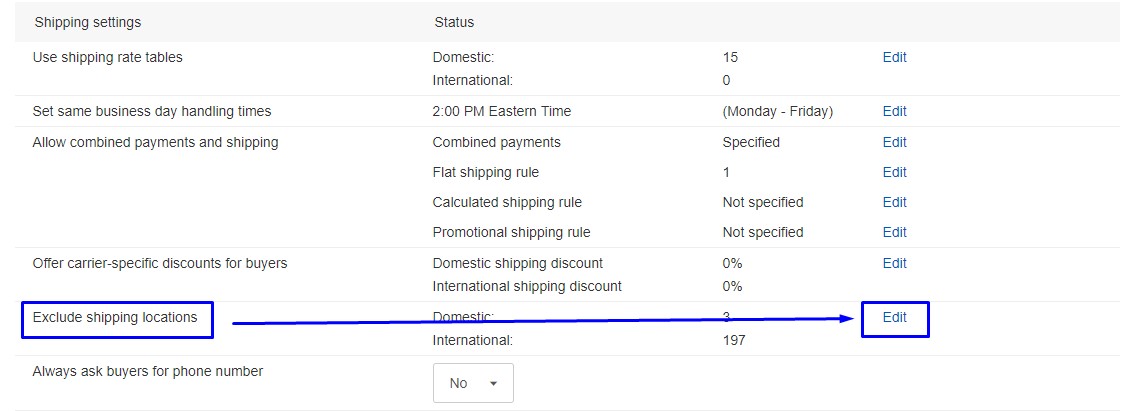Edit the Flat shipping rule
The height and width of the screenshot is (411, 1135).
click(894, 172)
